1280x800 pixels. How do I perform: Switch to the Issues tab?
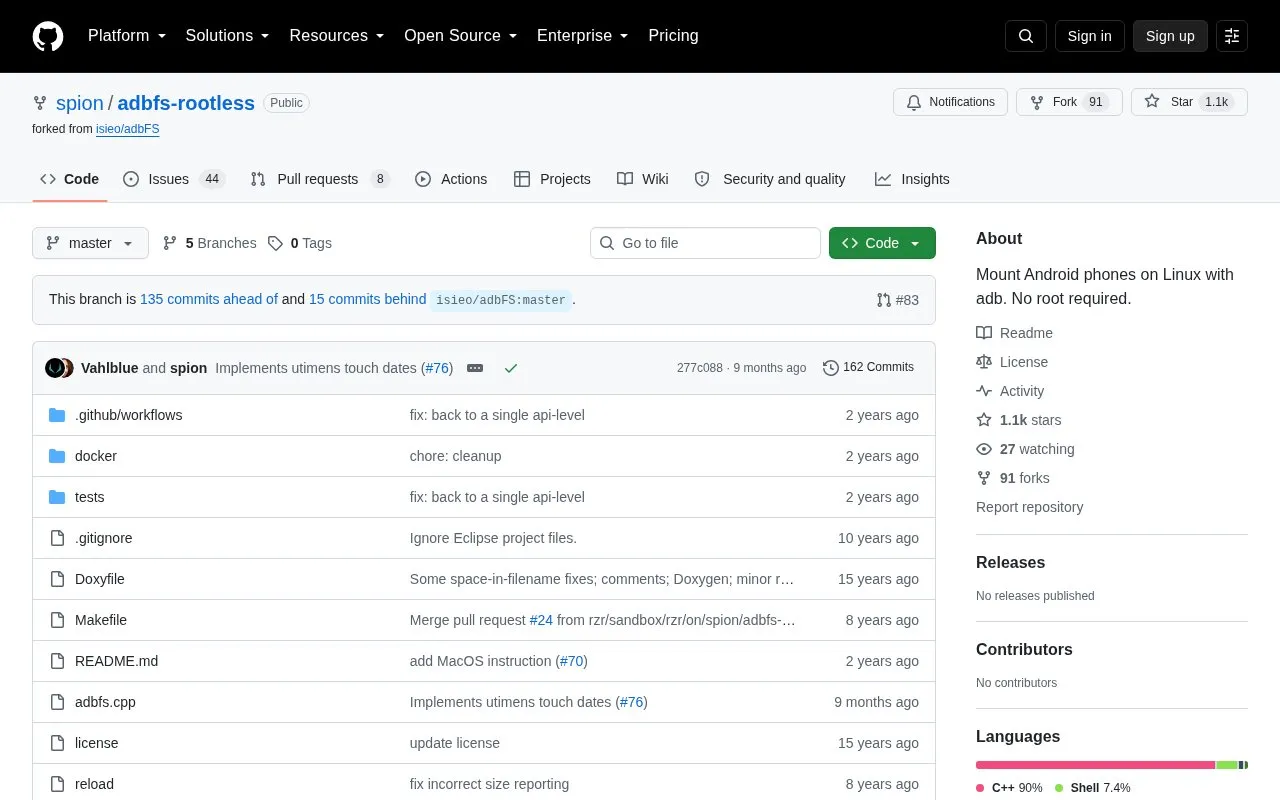(x=174, y=179)
